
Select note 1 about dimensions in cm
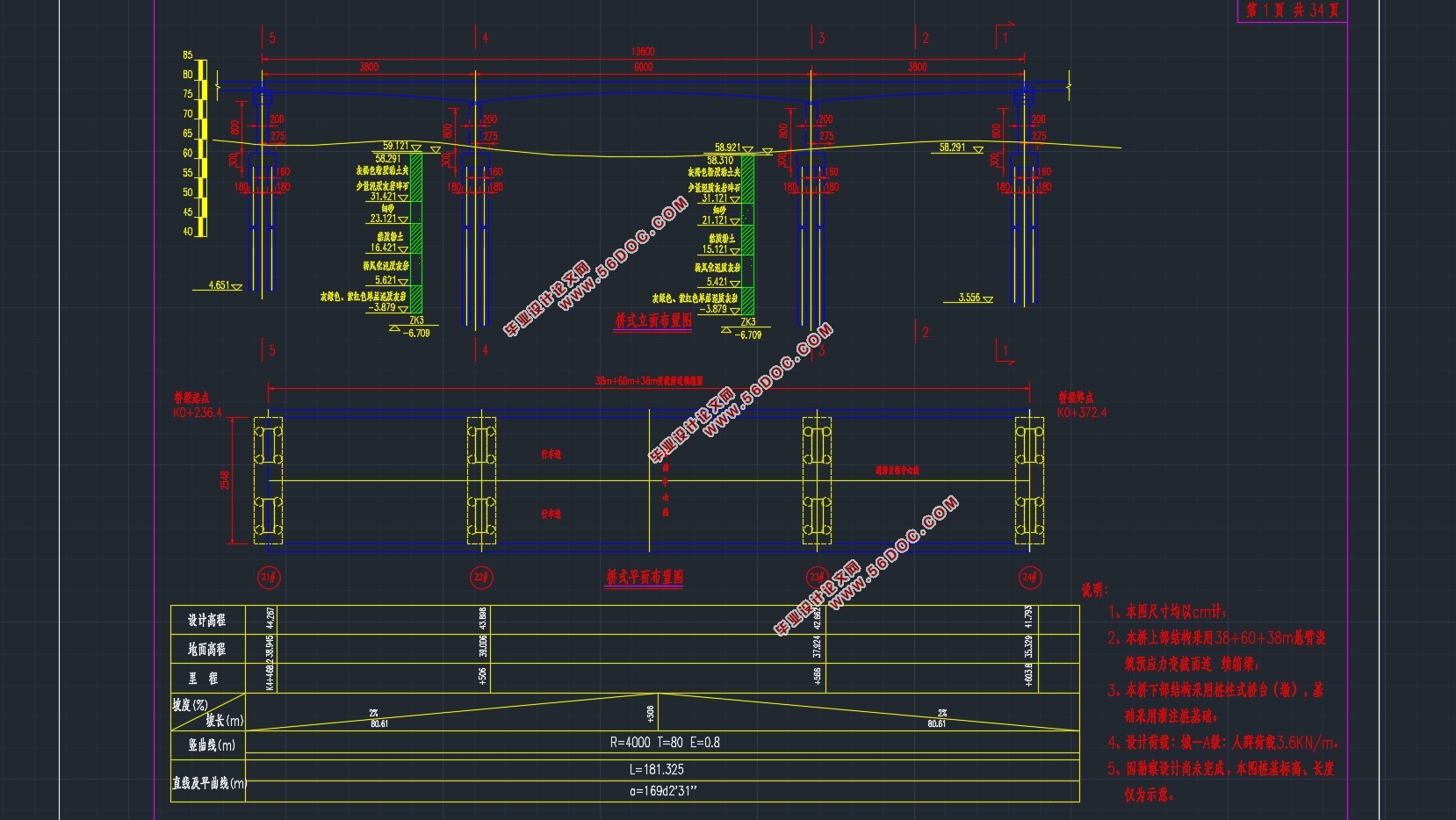[x=1168, y=612]
